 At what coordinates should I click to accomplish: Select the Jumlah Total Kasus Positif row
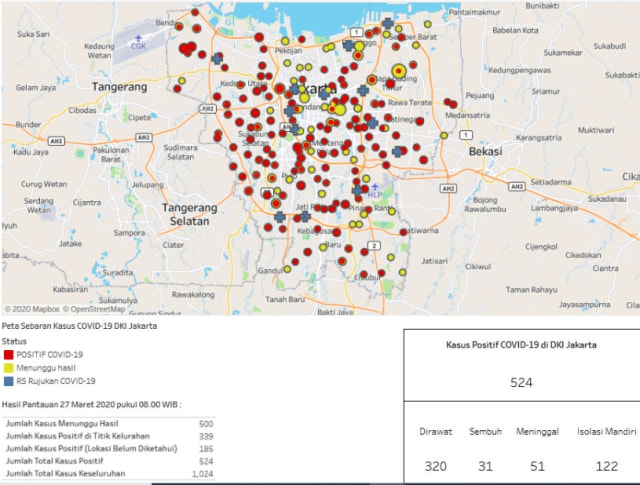pos(109,461)
